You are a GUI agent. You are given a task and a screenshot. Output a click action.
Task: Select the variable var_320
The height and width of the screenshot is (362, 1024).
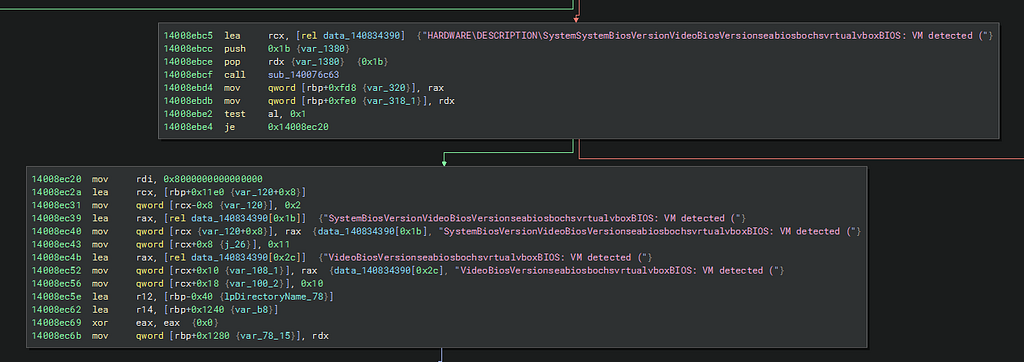coord(387,88)
